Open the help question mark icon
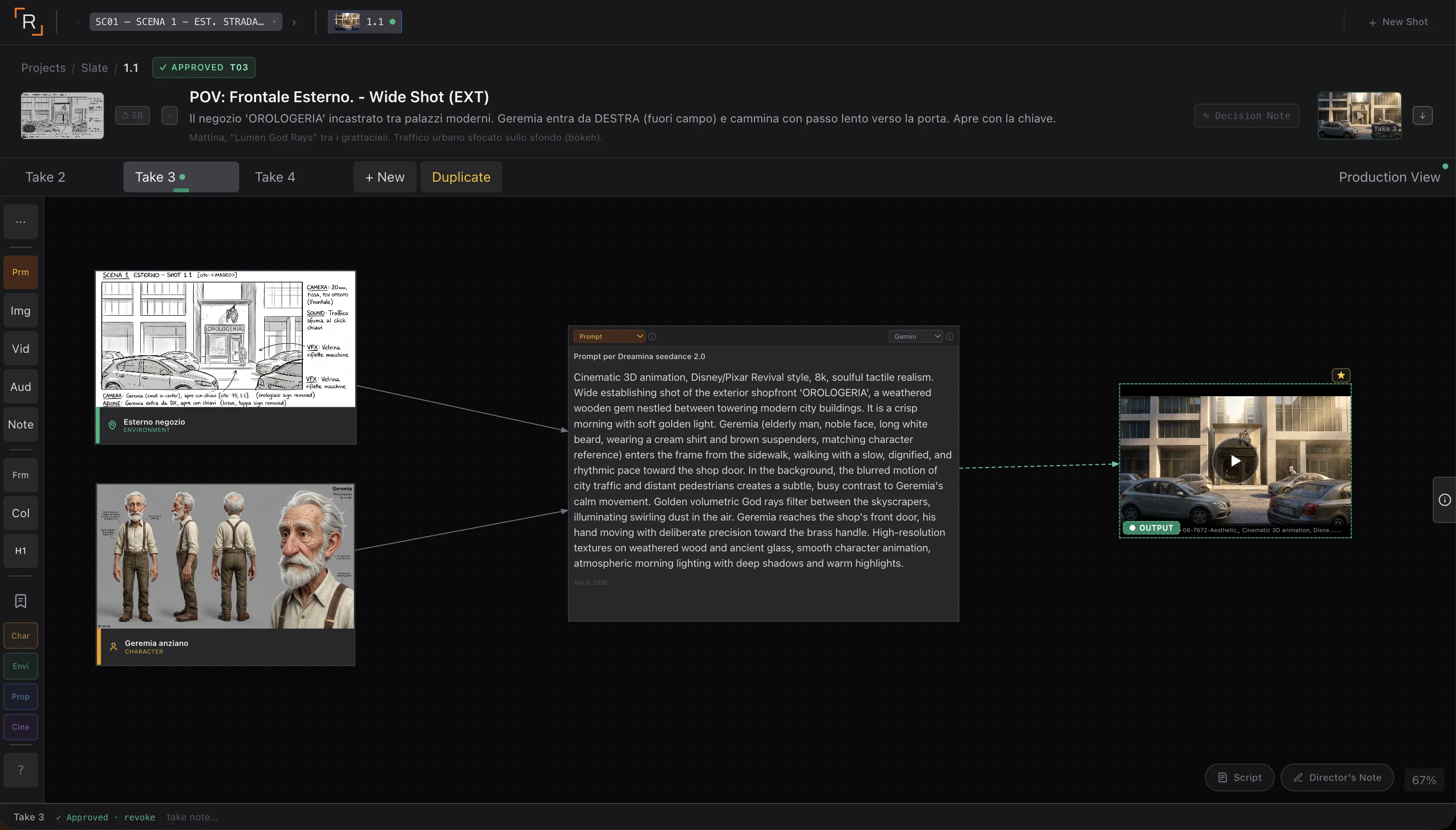 tap(21, 770)
